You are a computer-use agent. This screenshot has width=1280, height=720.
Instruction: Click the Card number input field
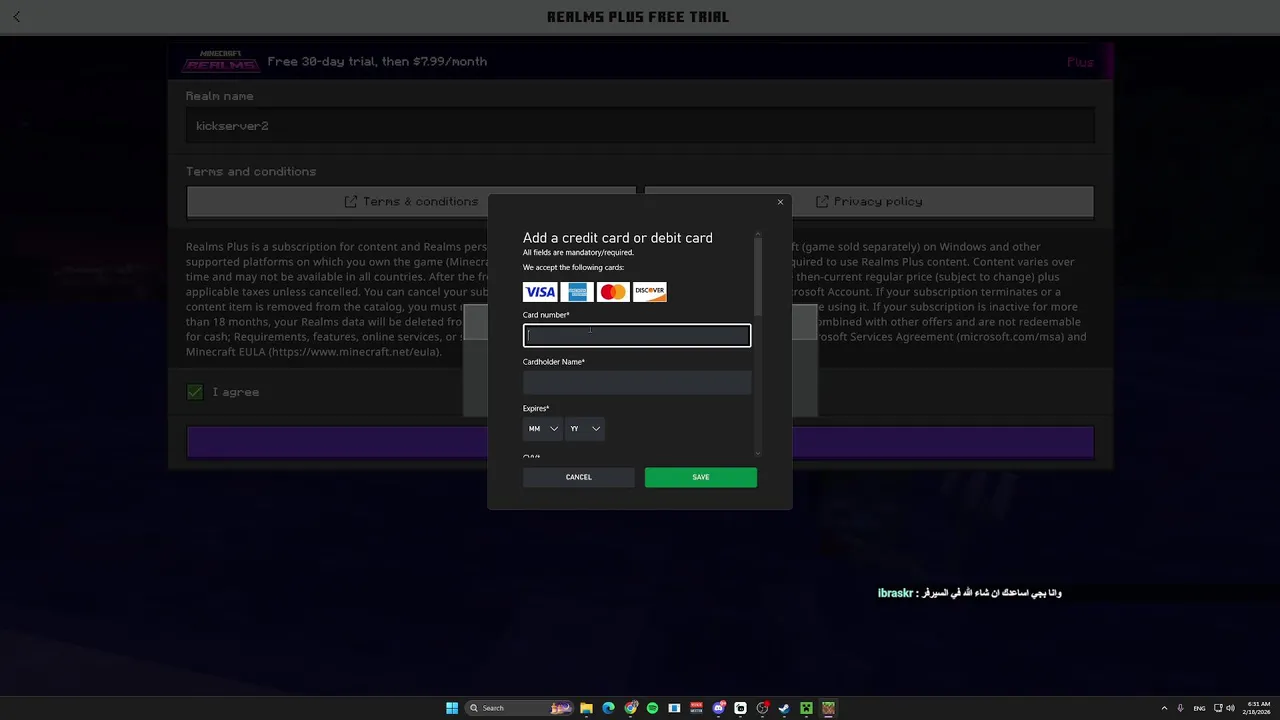(637, 335)
